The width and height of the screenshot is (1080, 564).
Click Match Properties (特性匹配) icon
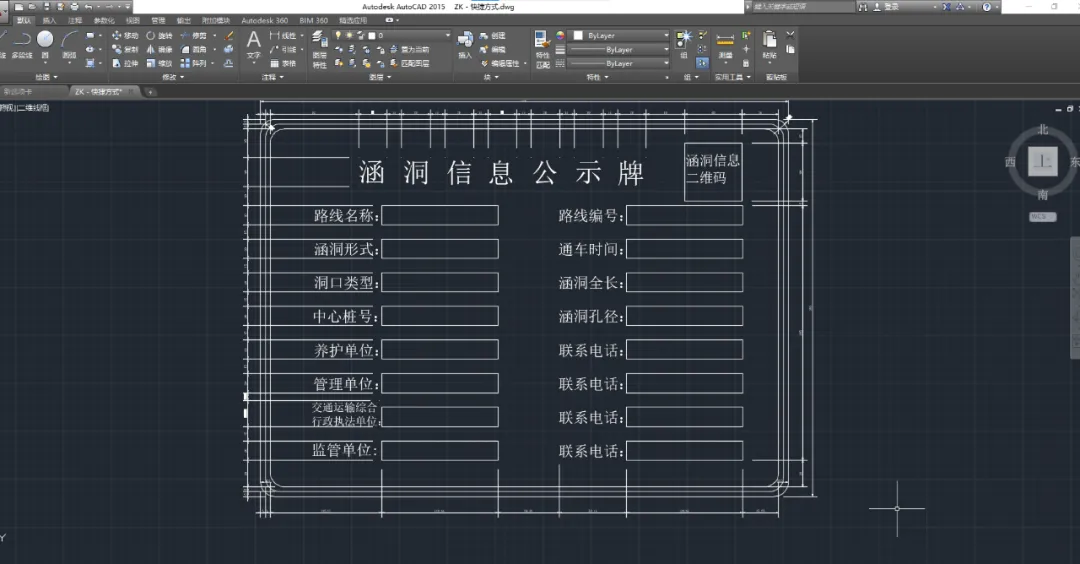coord(543,49)
